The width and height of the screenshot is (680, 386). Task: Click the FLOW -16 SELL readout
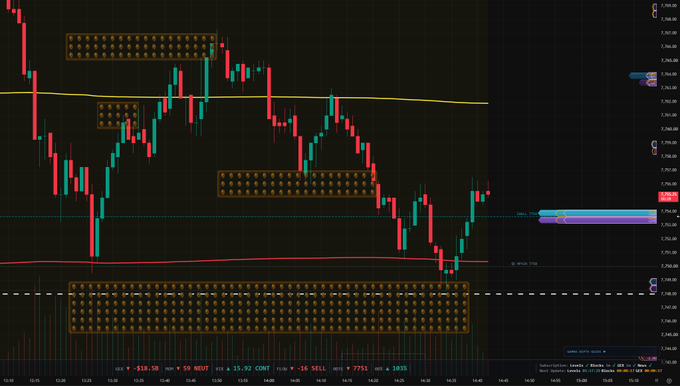pyautogui.click(x=301, y=369)
